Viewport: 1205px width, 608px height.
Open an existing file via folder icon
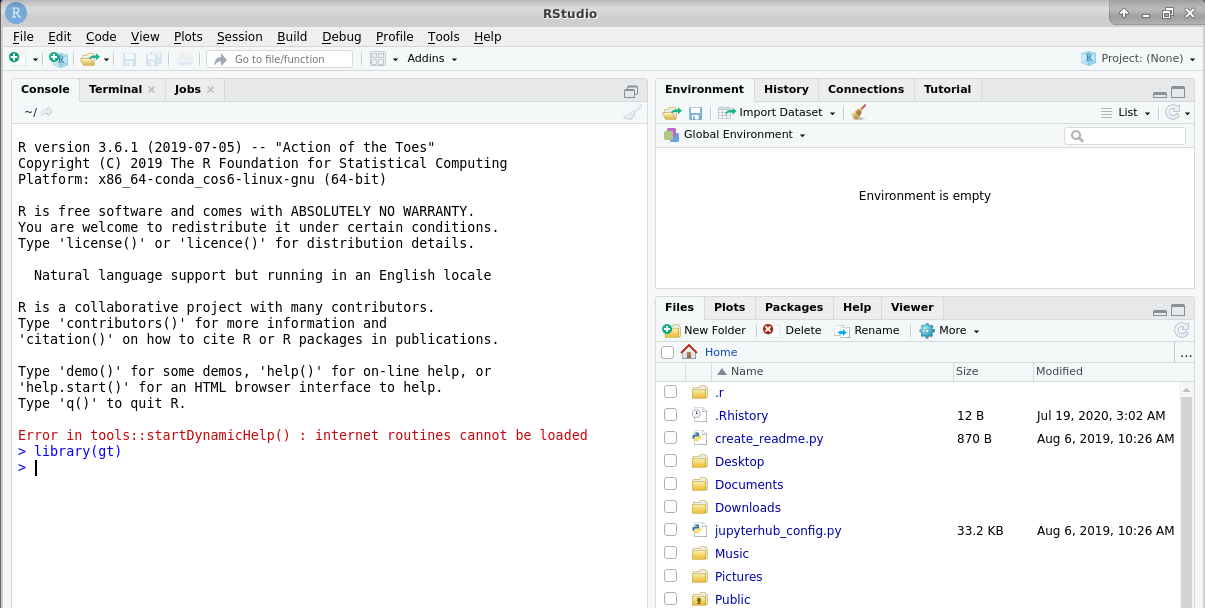click(x=88, y=58)
